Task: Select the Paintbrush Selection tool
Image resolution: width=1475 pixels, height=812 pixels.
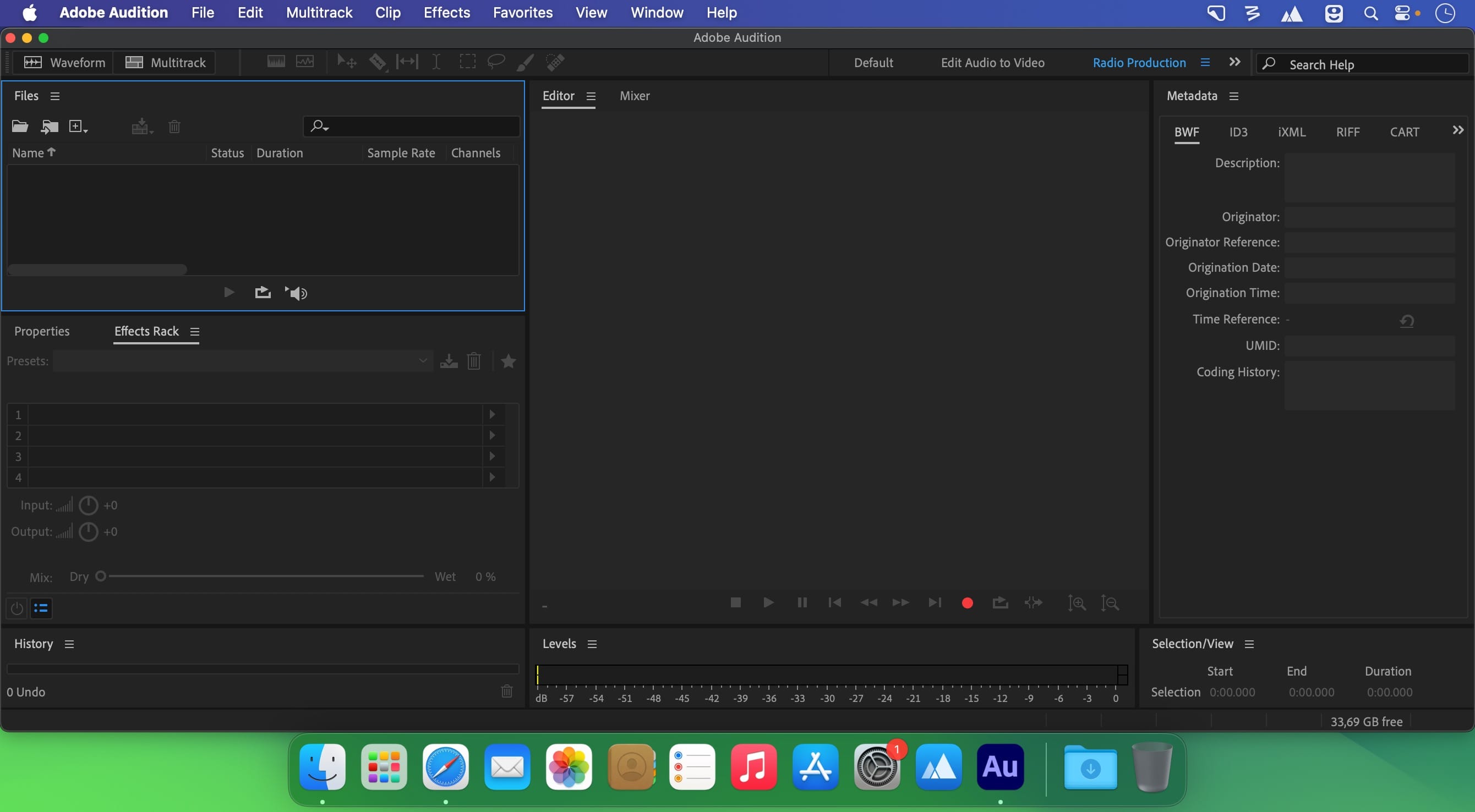Action: pos(525,62)
